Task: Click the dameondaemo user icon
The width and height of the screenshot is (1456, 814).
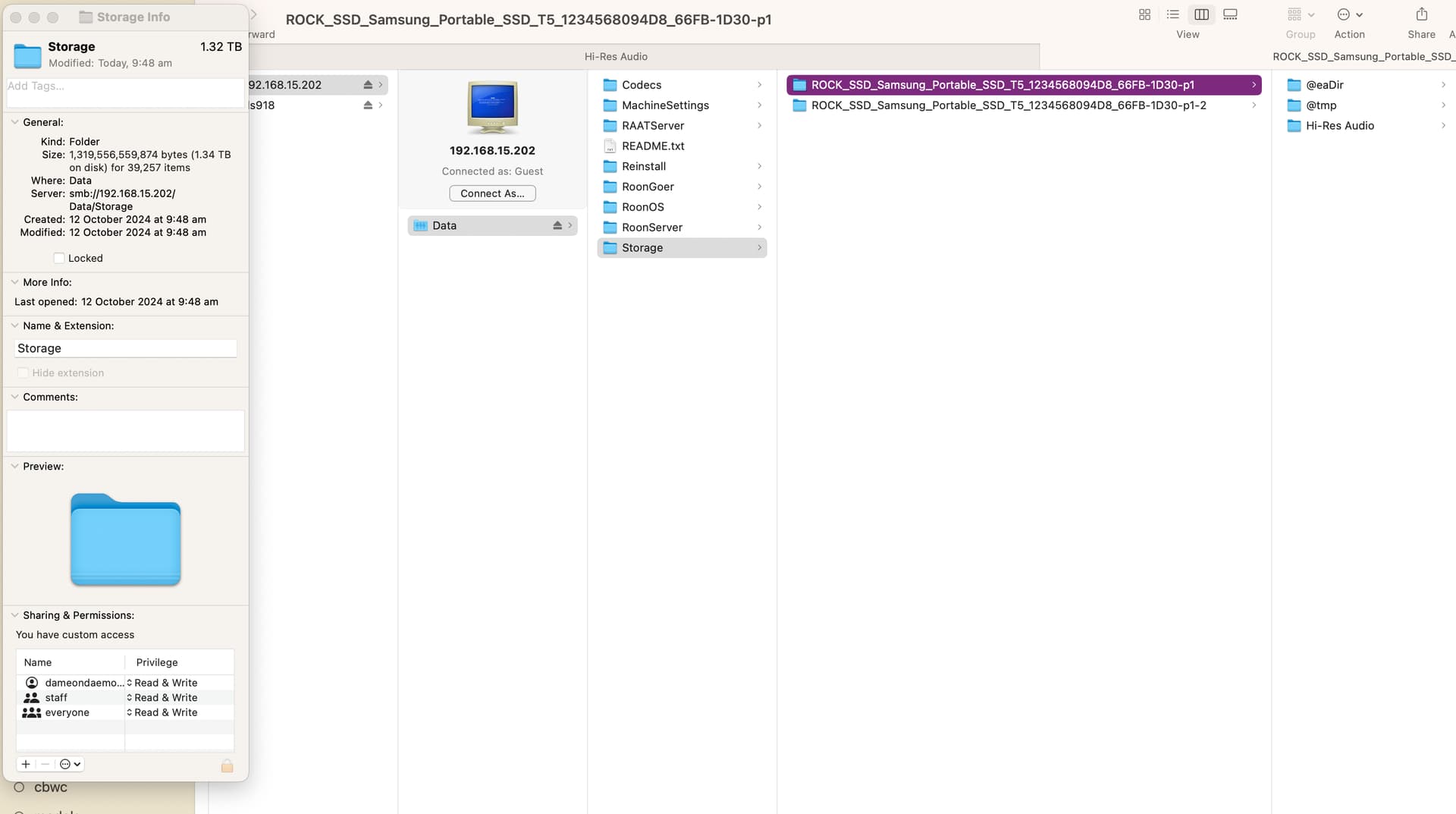Action: [32, 683]
